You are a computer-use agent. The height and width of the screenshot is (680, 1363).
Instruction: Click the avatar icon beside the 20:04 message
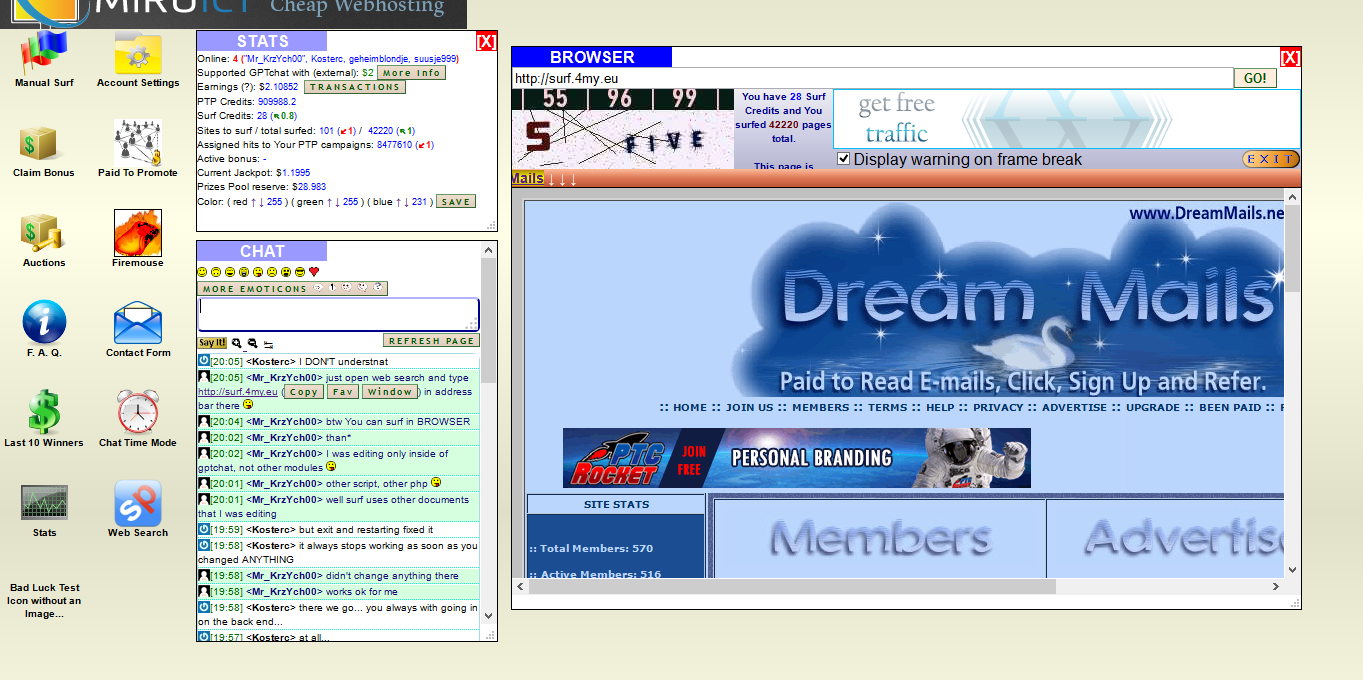pos(204,421)
